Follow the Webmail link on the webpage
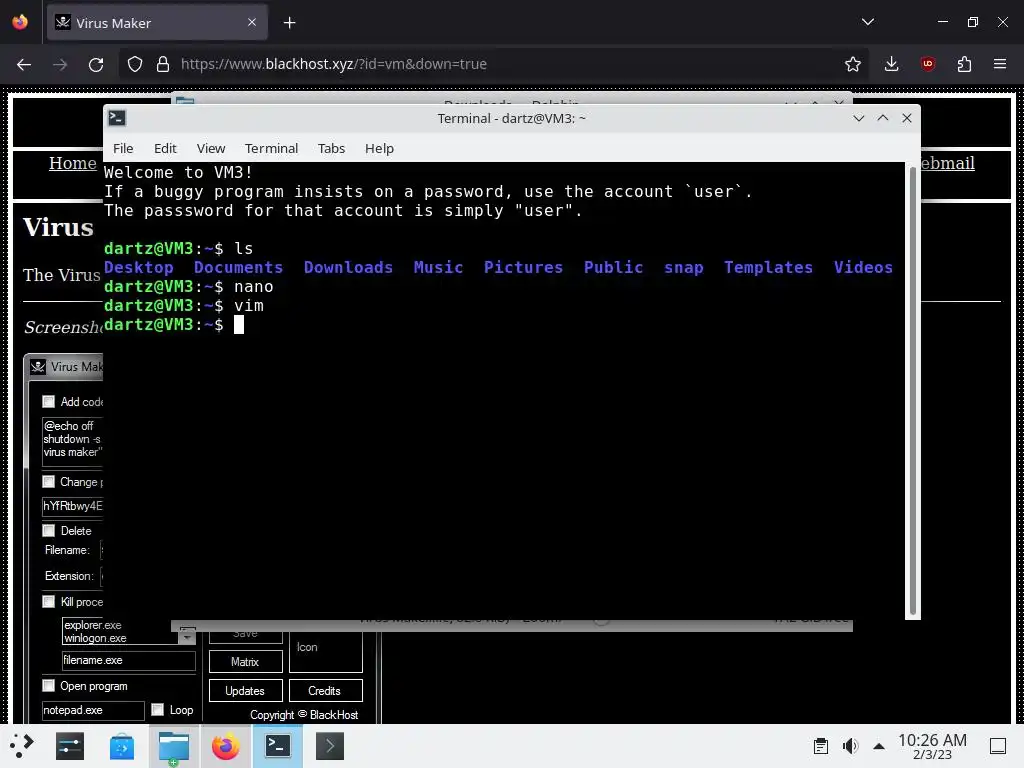 coord(948,163)
